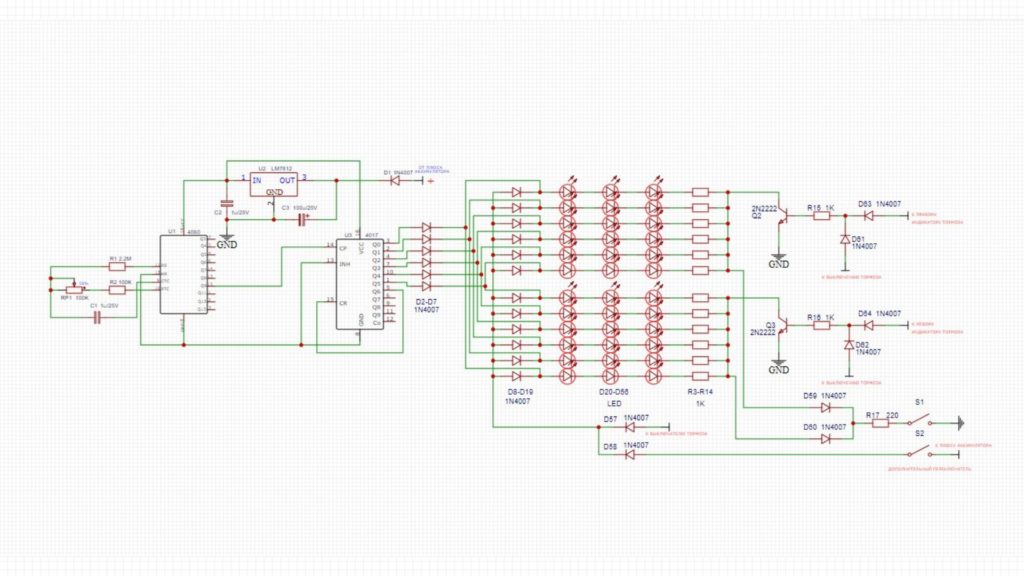Select the R15 1K resistor symbol

(822, 216)
